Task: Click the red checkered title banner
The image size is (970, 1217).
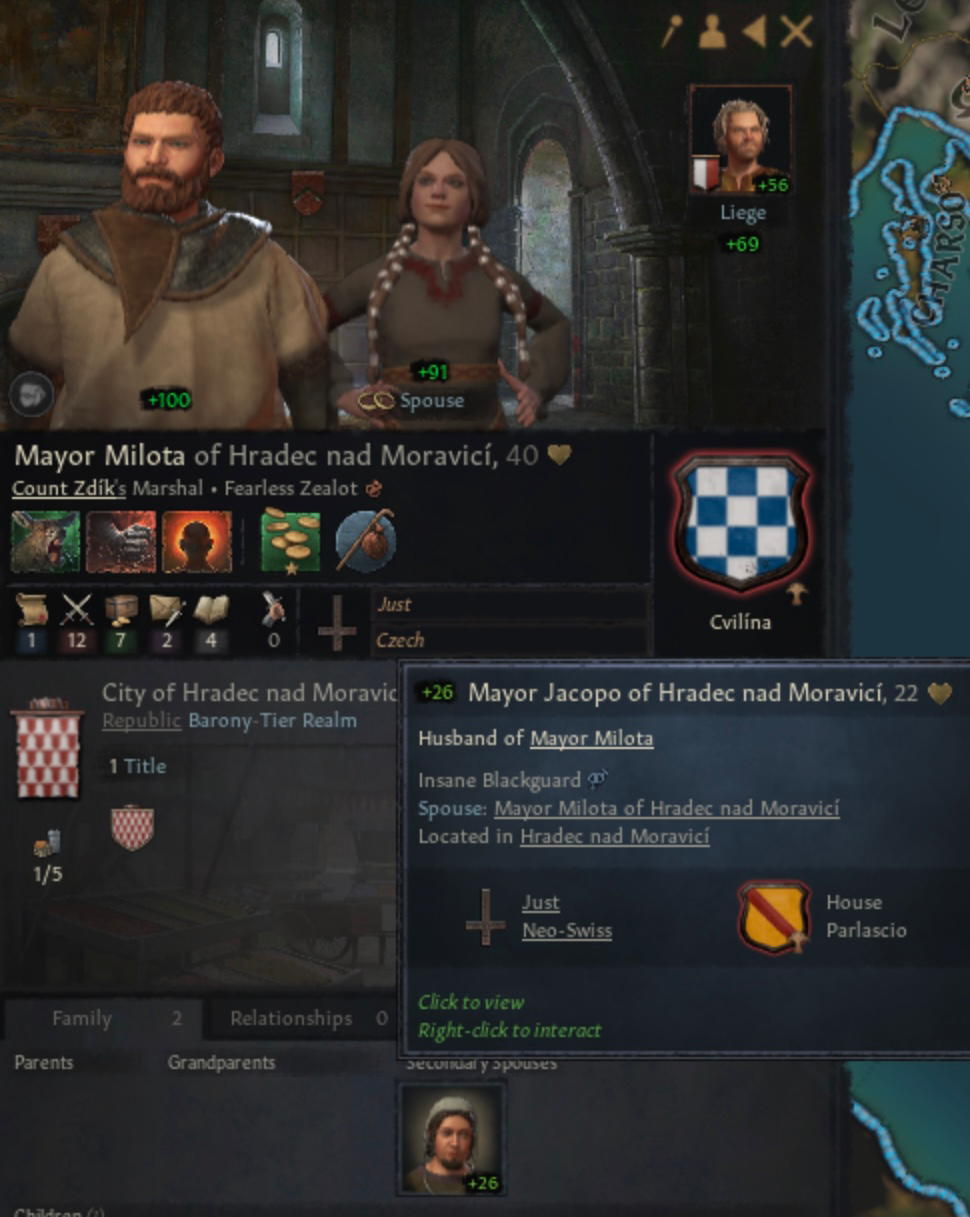Action: pyautogui.click(x=46, y=750)
